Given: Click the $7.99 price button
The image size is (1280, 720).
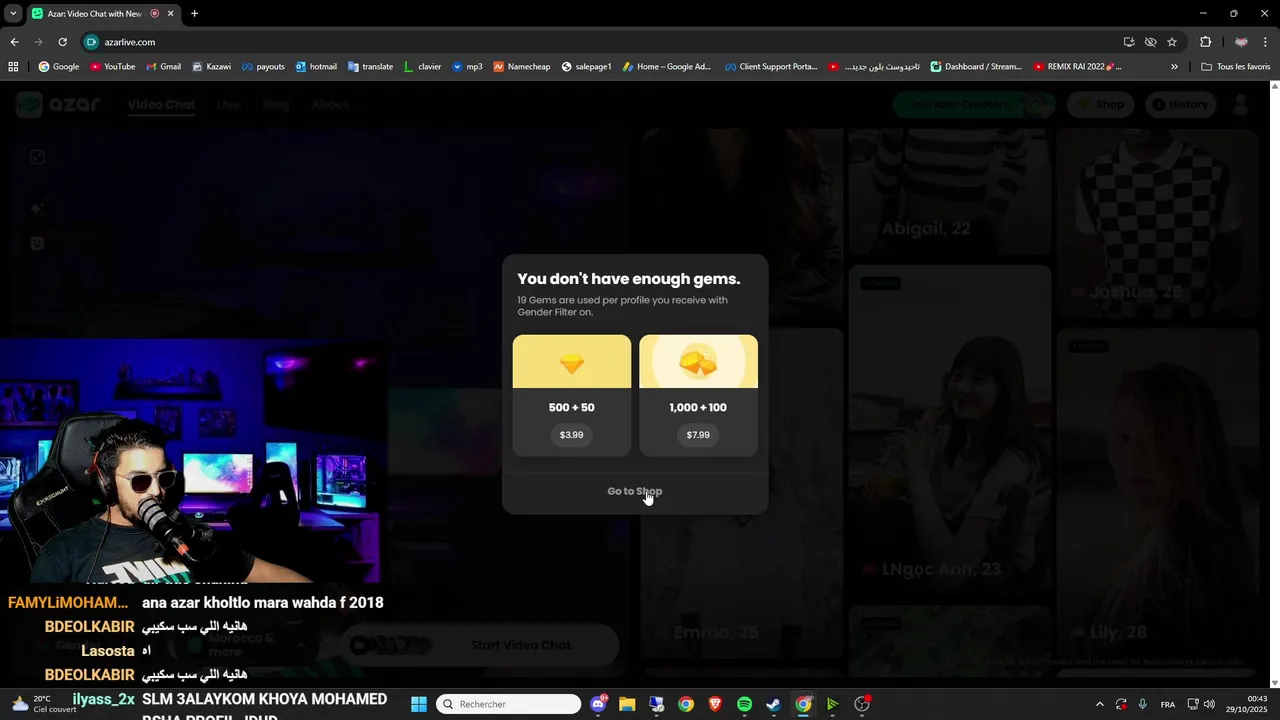Looking at the screenshot, I should [698, 435].
